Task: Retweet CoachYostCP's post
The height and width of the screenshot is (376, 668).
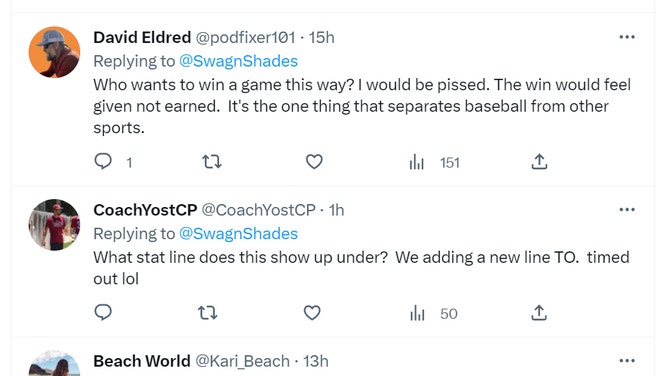Action: [208, 313]
